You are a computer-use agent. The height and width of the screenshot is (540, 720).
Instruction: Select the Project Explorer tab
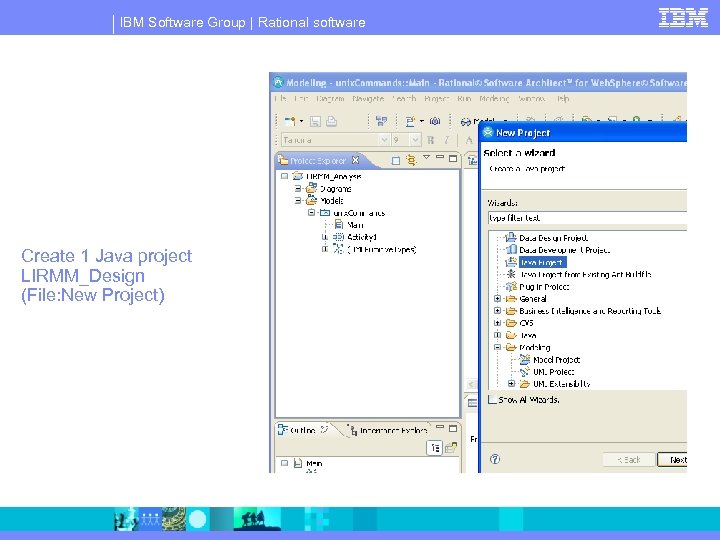click(312, 160)
